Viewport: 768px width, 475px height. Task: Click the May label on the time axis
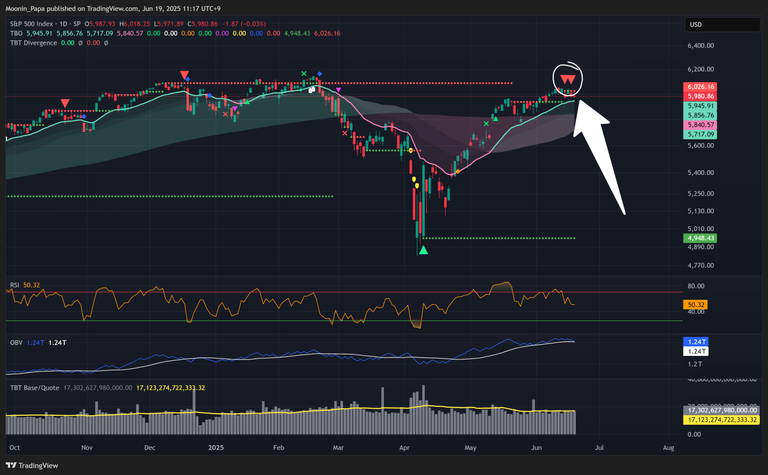pyautogui.click(x=470, y=448)
